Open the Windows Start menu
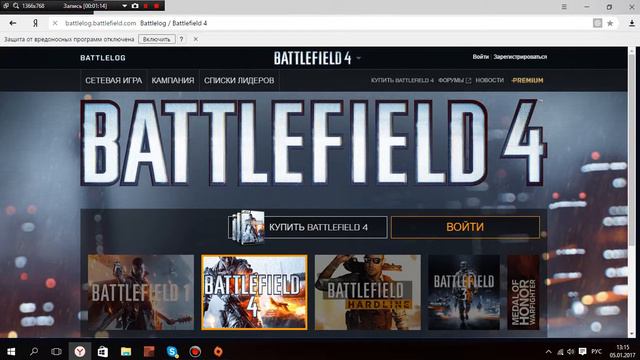 coord(11,351)
